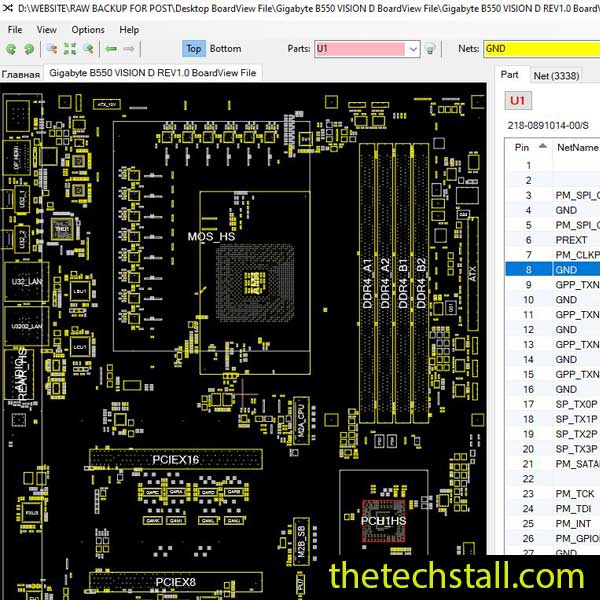Select part number 218-0891014-00/S text
Screen dimensions: 600x600
(548, 125)
